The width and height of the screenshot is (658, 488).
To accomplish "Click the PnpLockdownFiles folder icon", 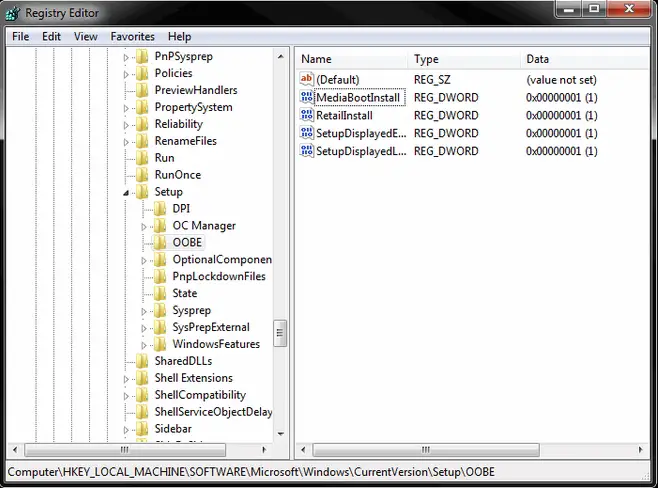I will pyautogui.click(x=160, y=276).
